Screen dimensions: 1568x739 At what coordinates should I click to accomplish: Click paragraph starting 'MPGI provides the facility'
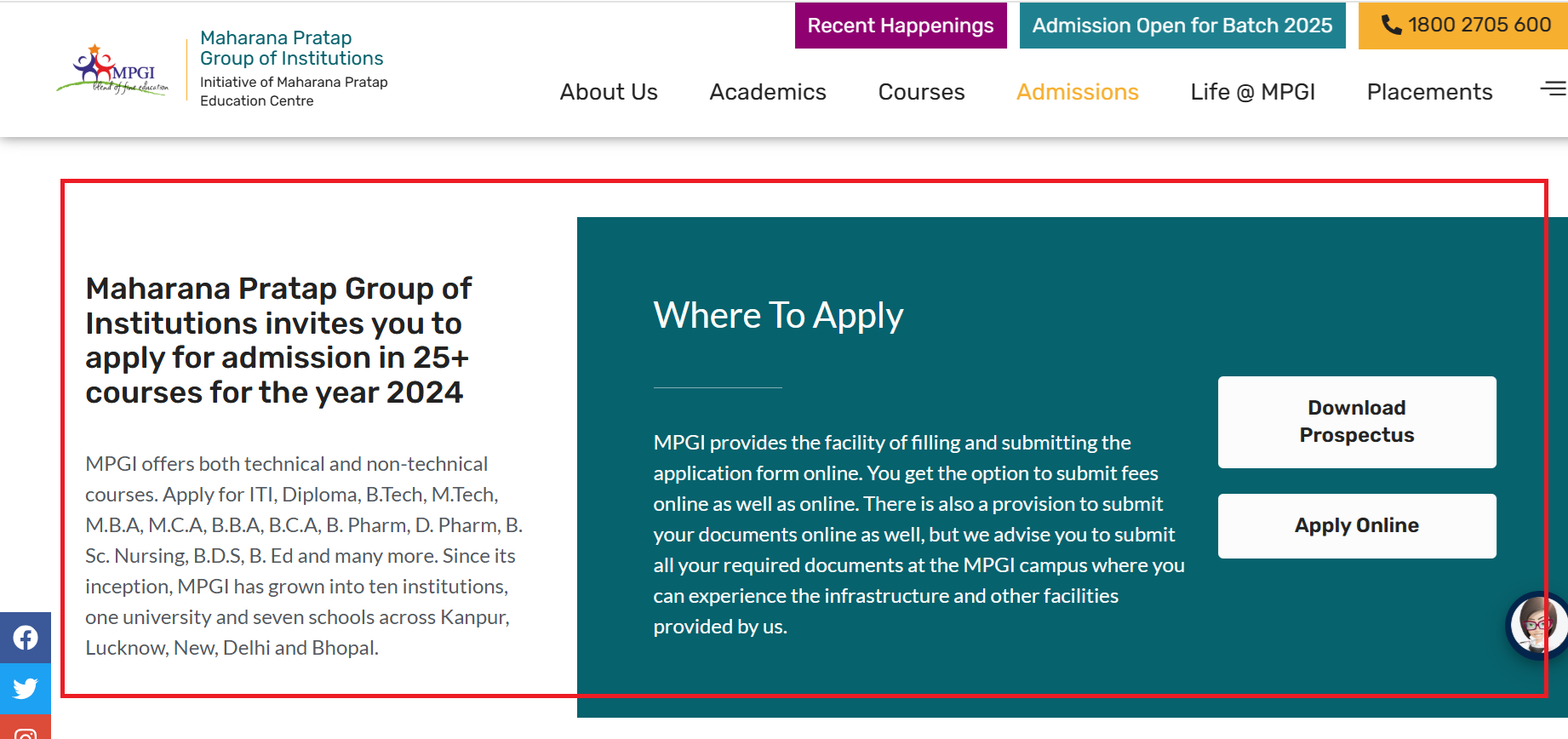(919, 535)
